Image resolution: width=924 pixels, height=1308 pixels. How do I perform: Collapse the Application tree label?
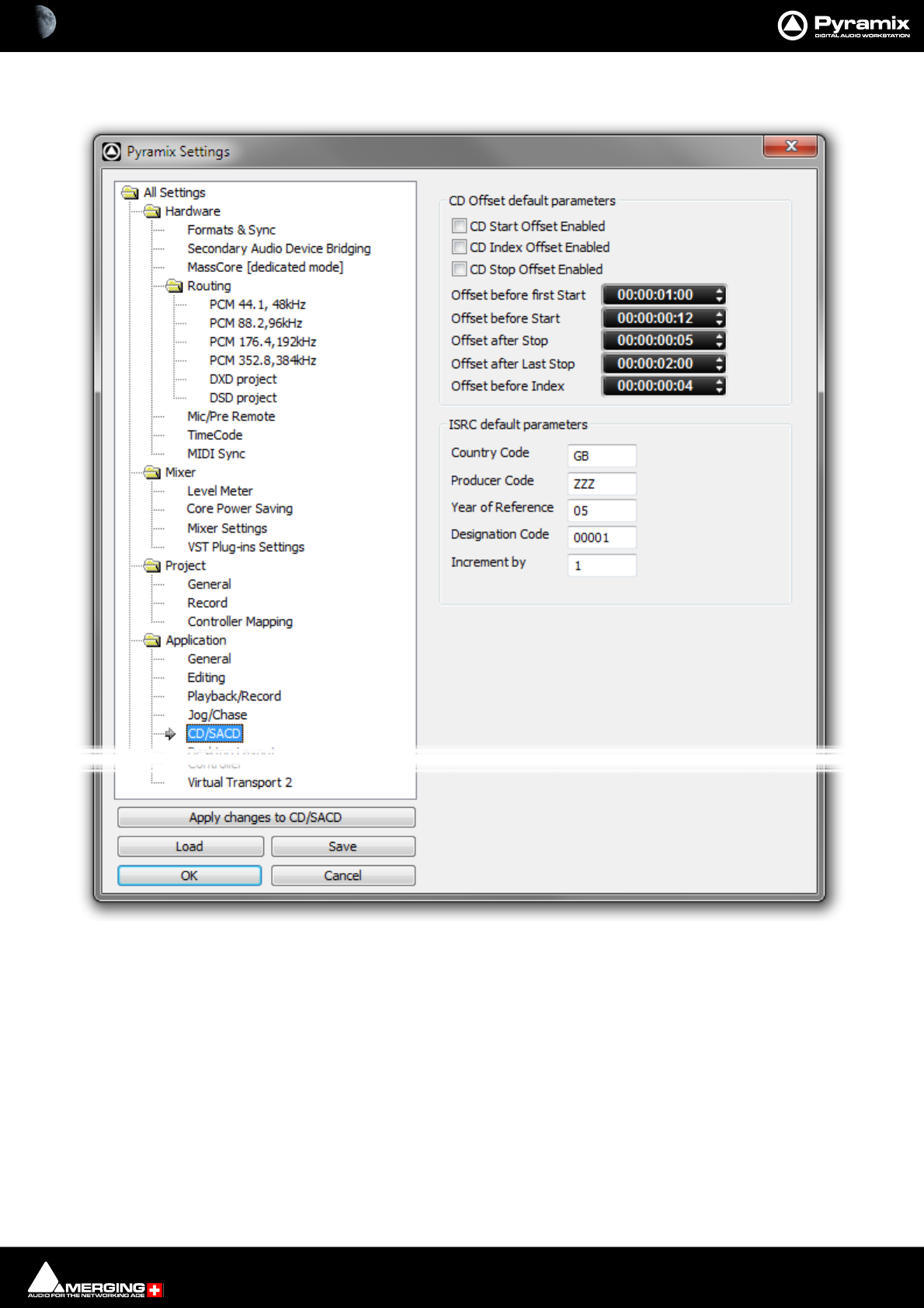[x=196, y=640]
